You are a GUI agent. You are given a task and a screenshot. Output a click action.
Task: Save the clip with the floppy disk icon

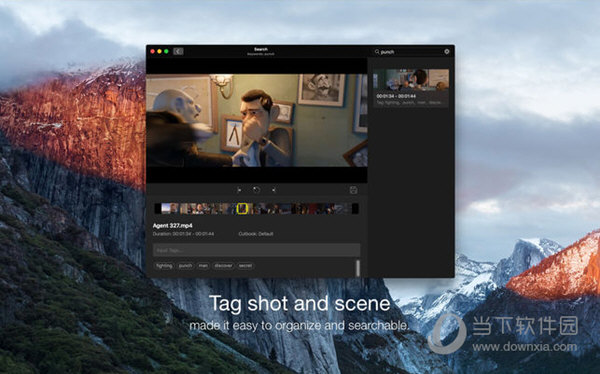(x=354, y=190)
